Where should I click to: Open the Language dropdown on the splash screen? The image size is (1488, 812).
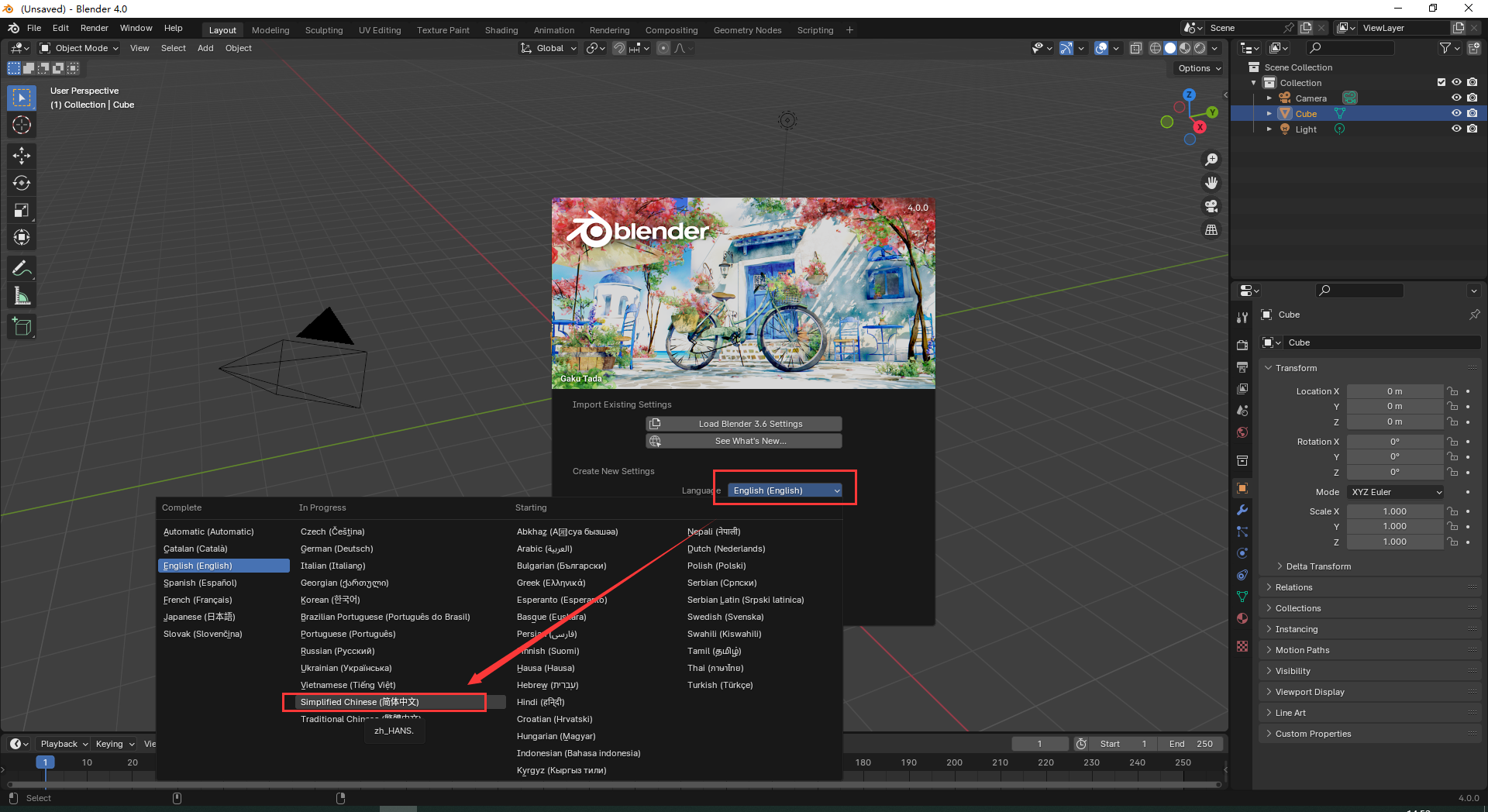tap(784, 490)
